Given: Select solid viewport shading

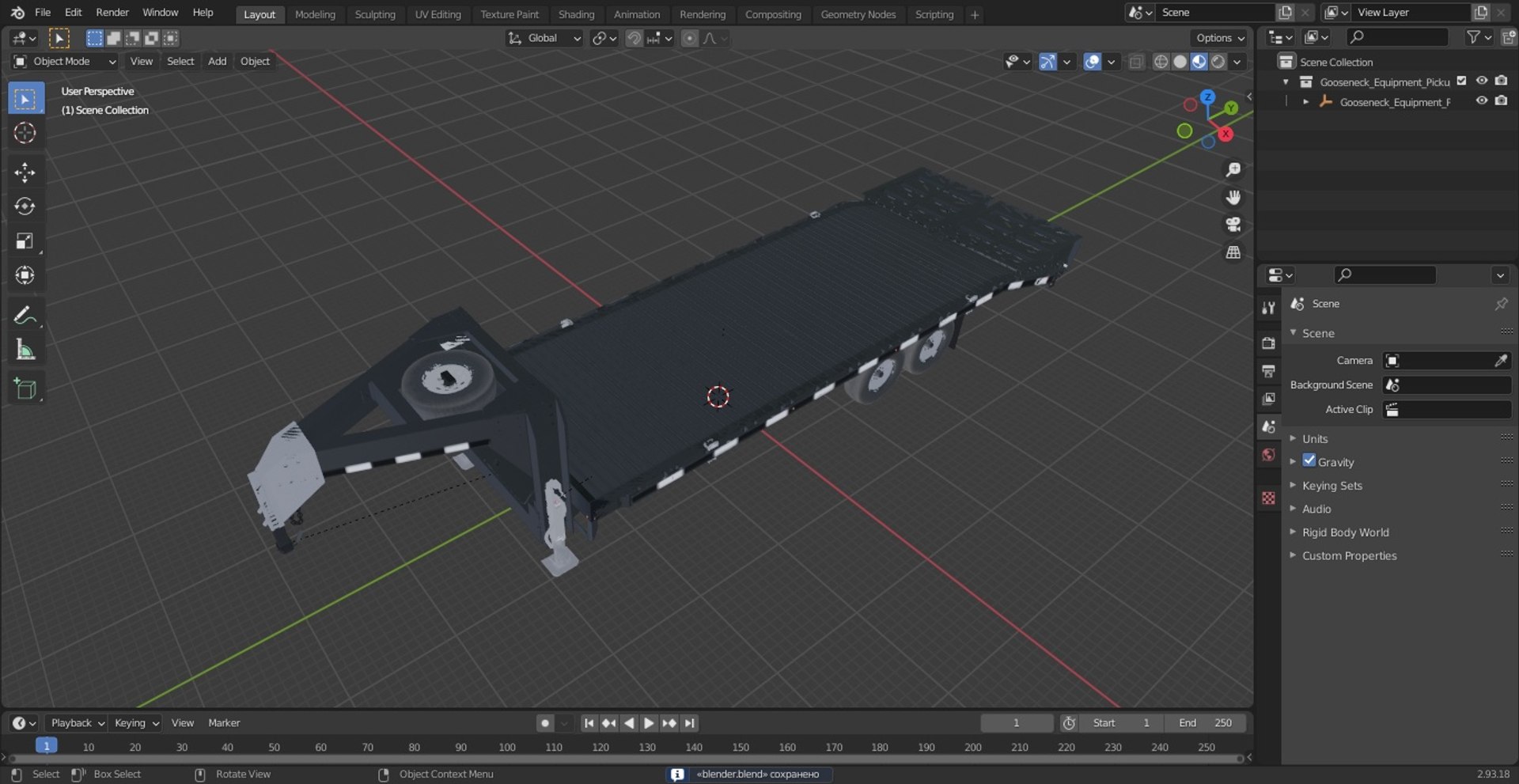Looking at the screenshot, I should pyautogui.click(x=1180, y=62).
